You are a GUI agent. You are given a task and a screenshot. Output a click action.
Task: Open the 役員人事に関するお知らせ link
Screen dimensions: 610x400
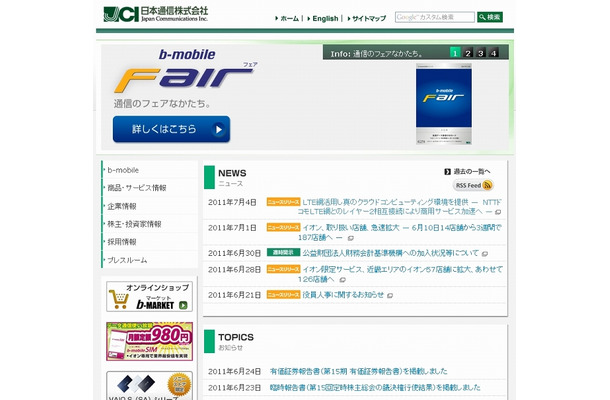(x=343, y=295)
